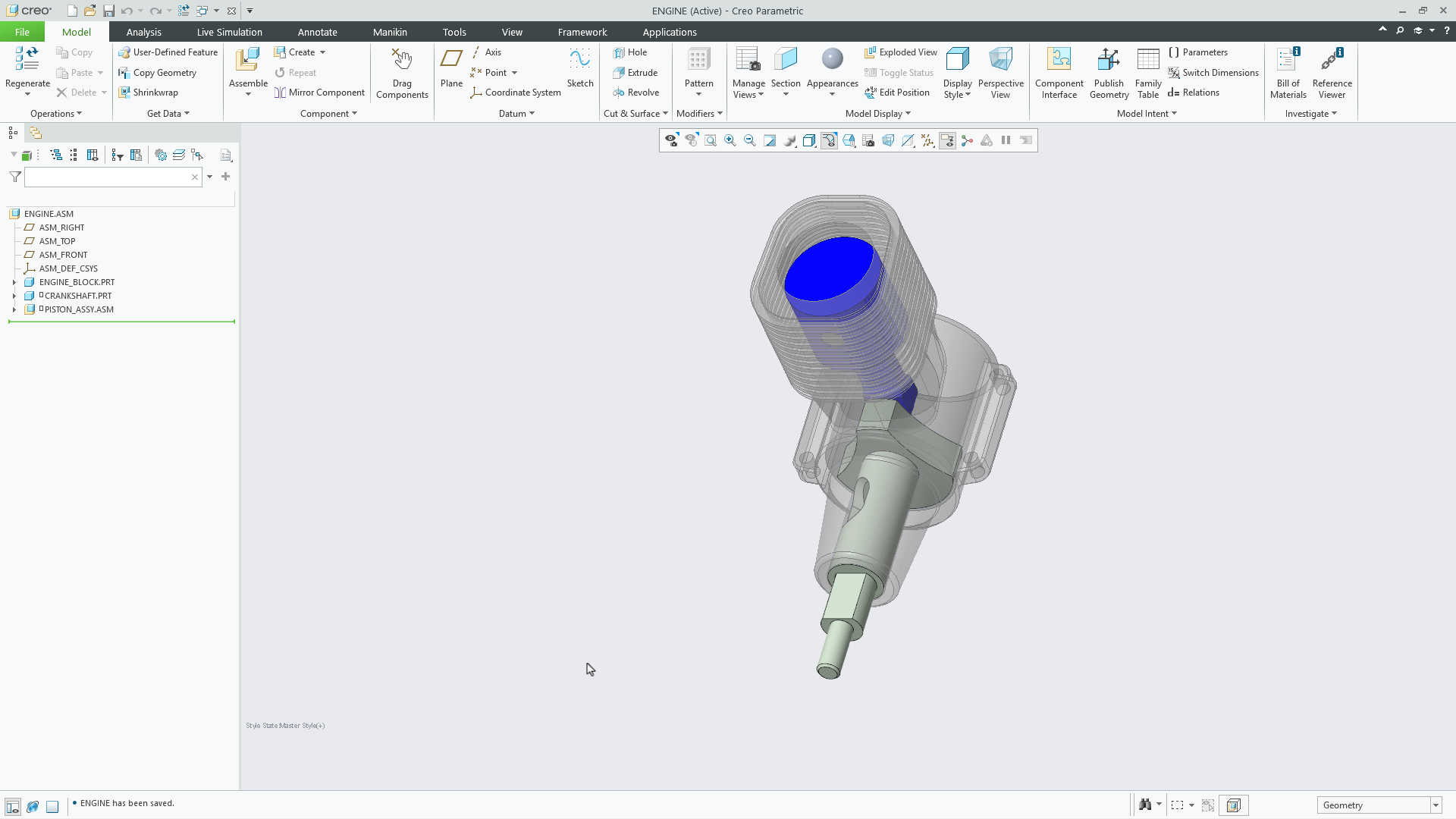Switch to the Annotate tab
Viewport: 1456px width, 819px height.
click(317, 32)
